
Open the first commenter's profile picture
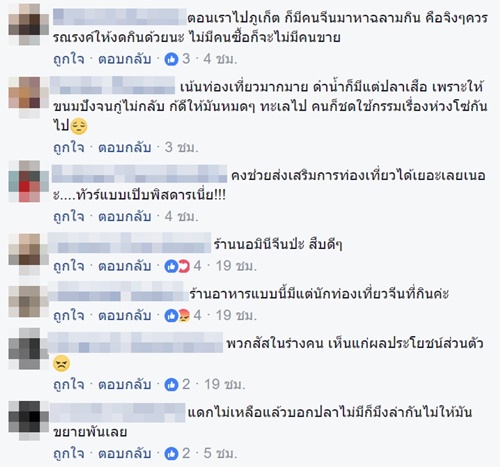coord(29,24)
